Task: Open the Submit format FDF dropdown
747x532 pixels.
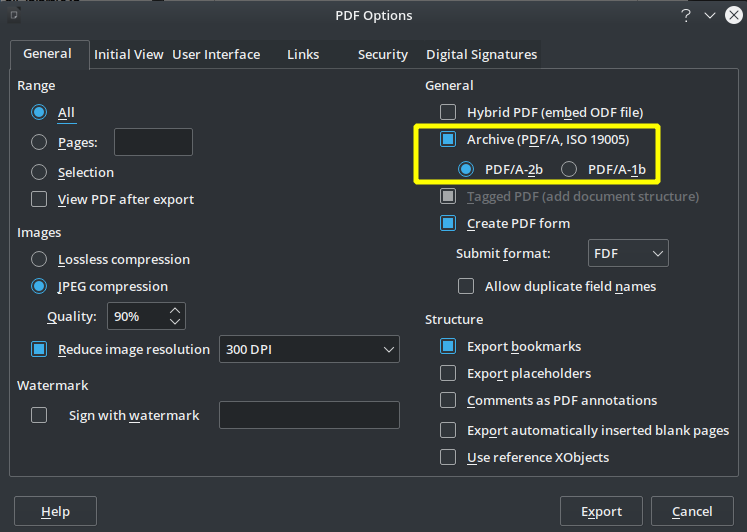Action: [x=627, y=253]
